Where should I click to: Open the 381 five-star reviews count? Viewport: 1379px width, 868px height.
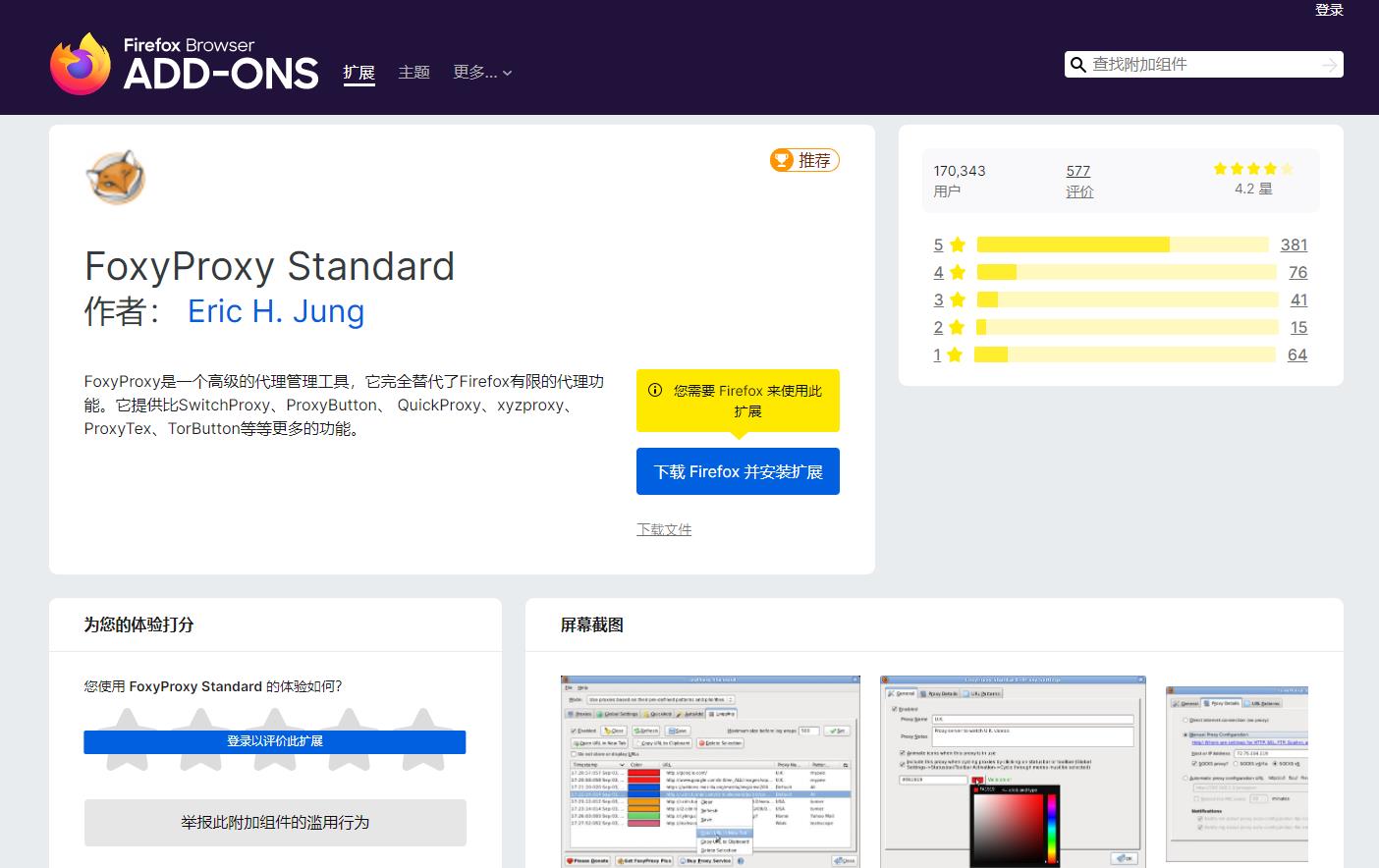(1294, 244)
